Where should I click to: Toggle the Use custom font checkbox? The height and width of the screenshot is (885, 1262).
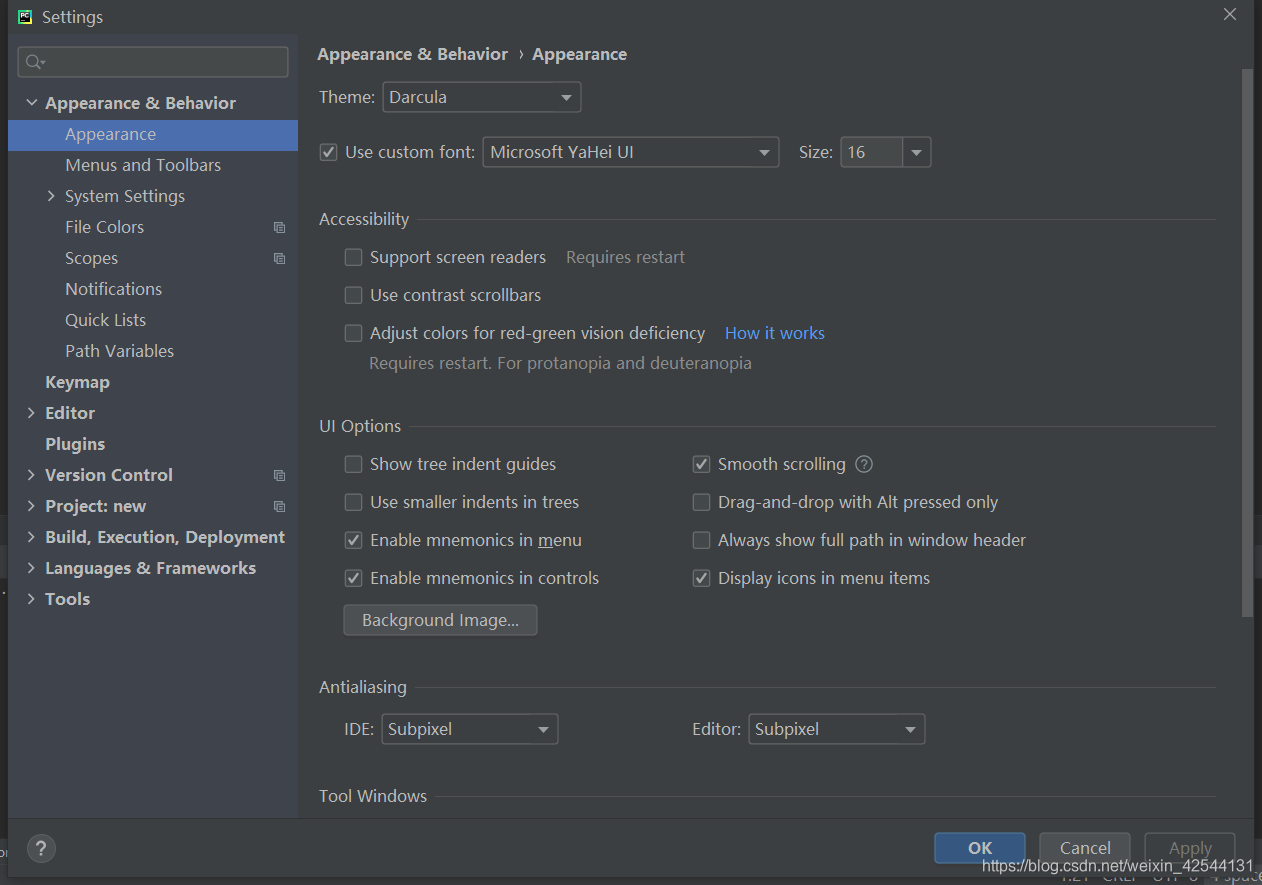pyautogui.click(x=328, y=152)
